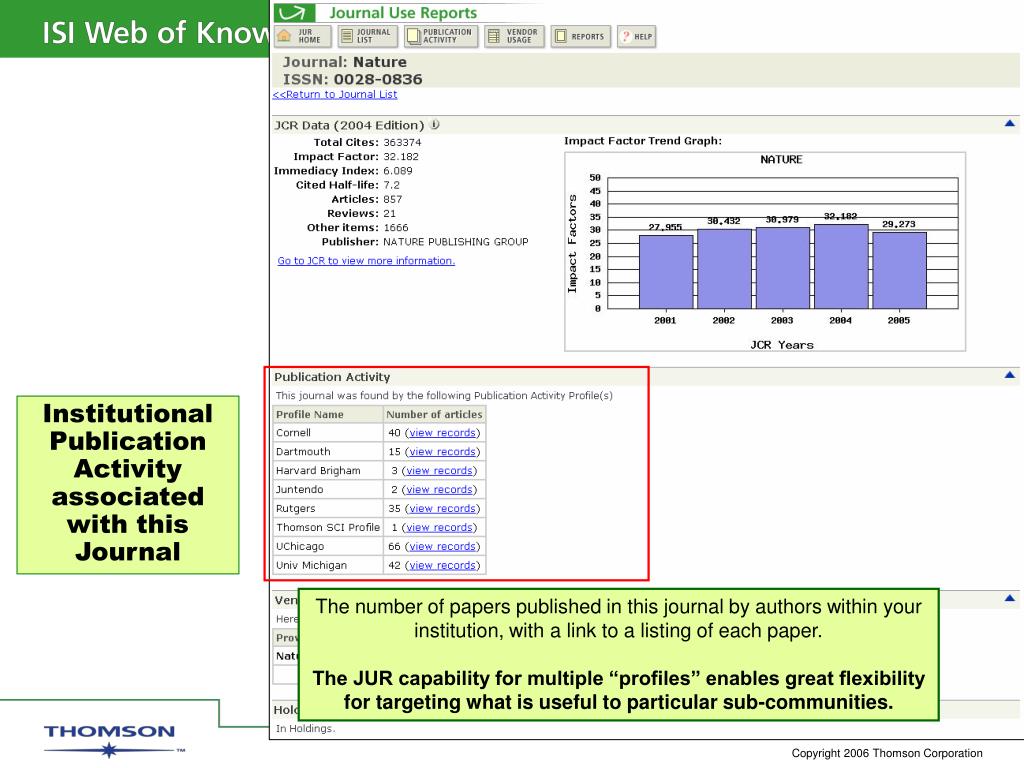
Task: Select the Harvard Brigham profile cell
Action: click(x=328, y=470)
